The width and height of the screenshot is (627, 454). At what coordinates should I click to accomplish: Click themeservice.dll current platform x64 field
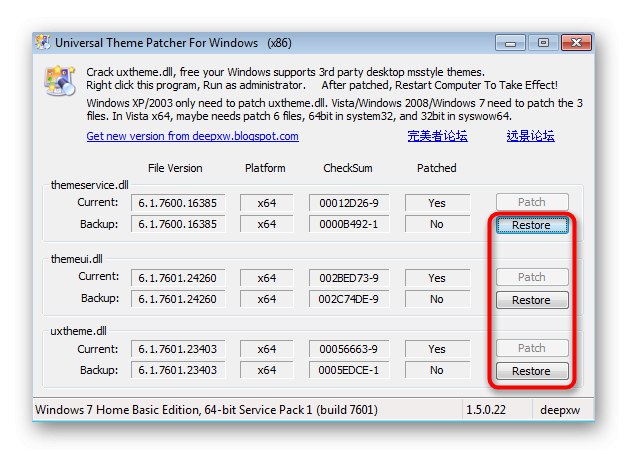click(x=267, y=203)
